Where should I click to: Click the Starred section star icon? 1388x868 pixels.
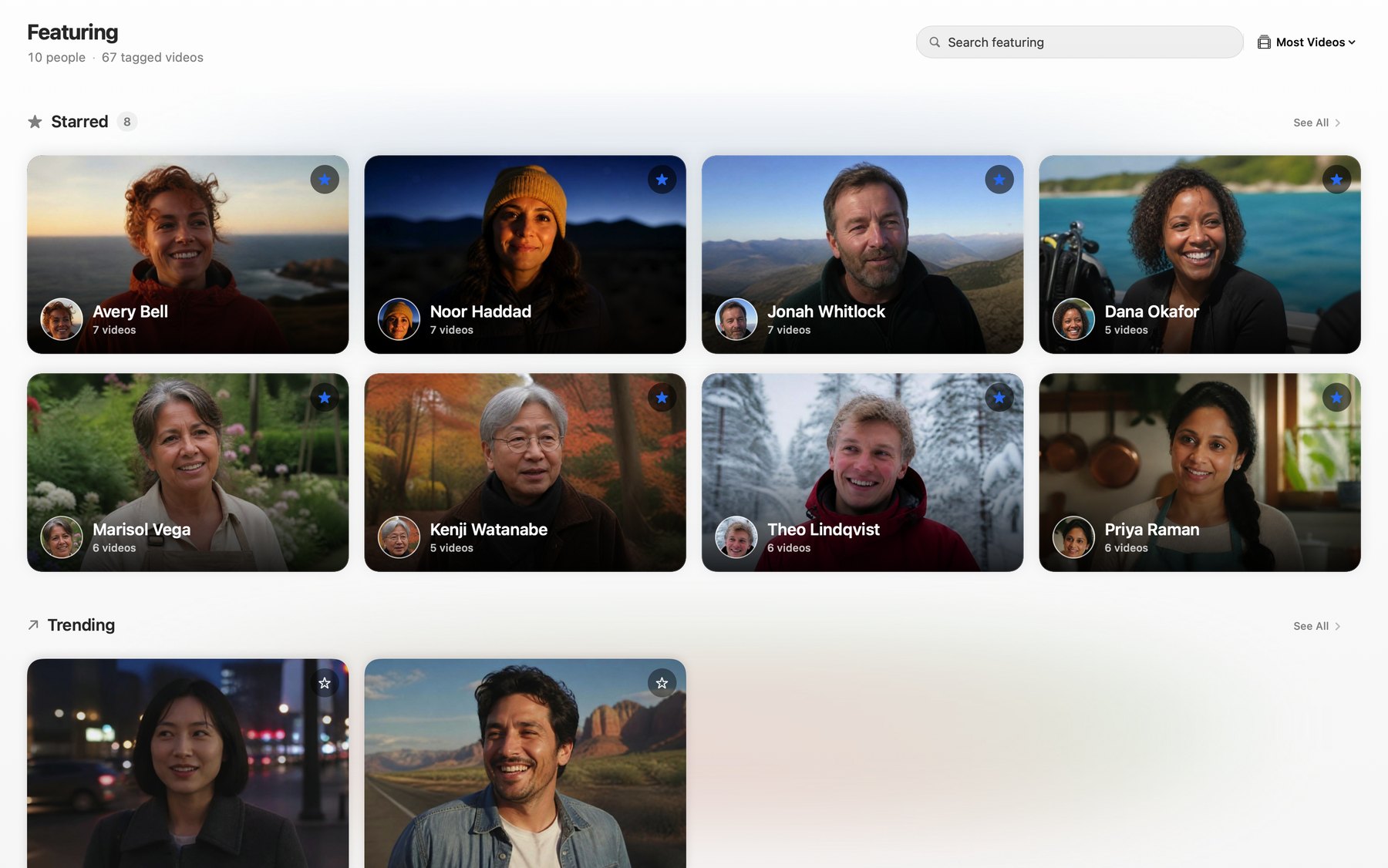pyautogui.click(x=35, y=122)
